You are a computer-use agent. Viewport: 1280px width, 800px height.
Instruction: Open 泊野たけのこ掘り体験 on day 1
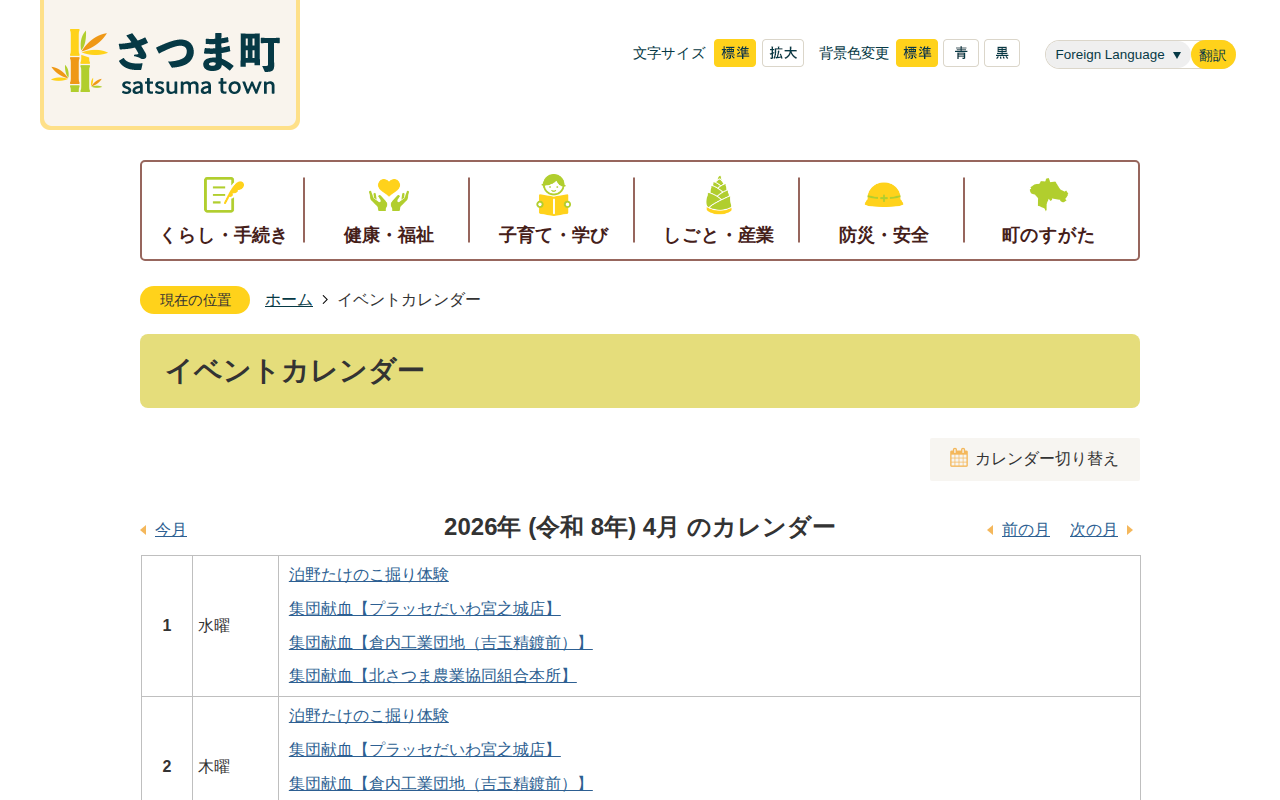369,575
